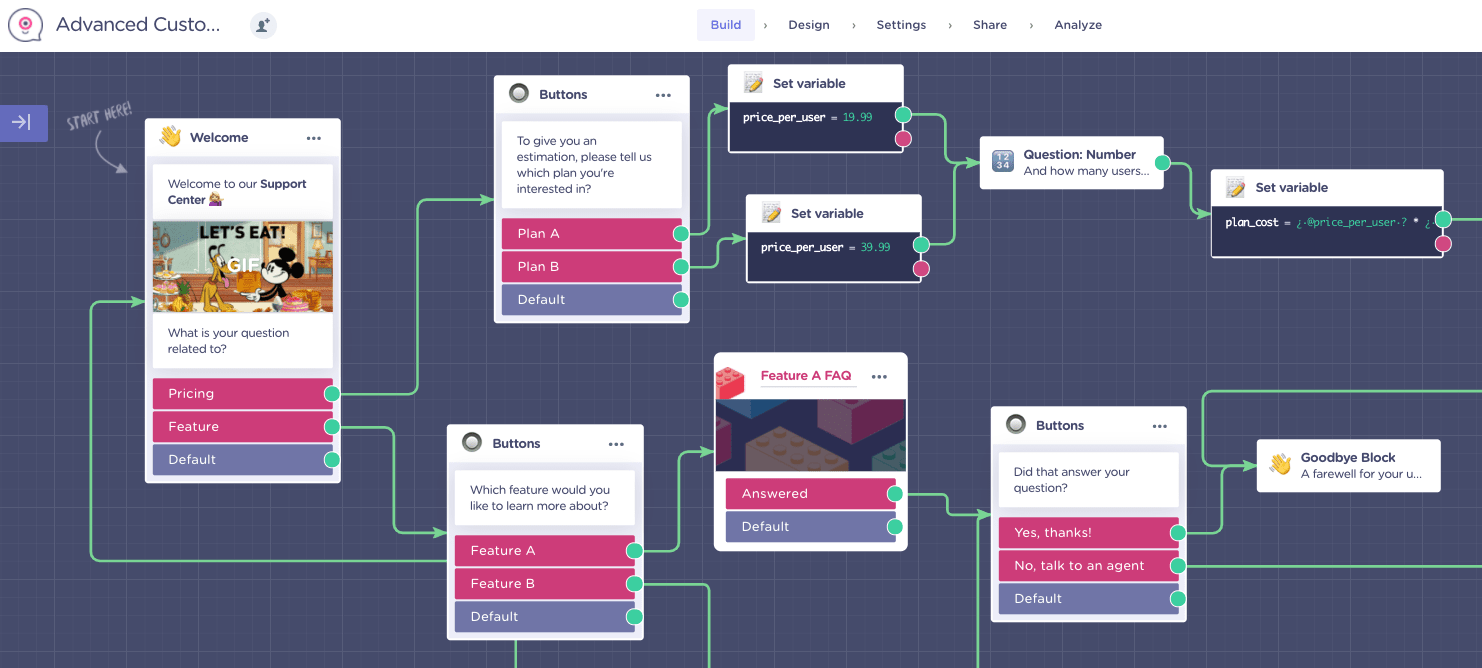The height and width of the screenshot is (668, 1482).
Task: Open options menu of plan Buttons block
Action: pos(663,95)
